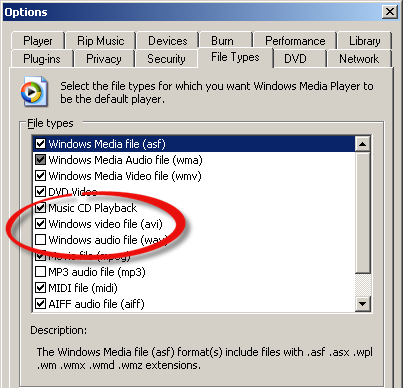Image resolution: width=403 pixels, height=388 pixels.
Task: Open the Security tab
Action: click(x=166, y=59)
